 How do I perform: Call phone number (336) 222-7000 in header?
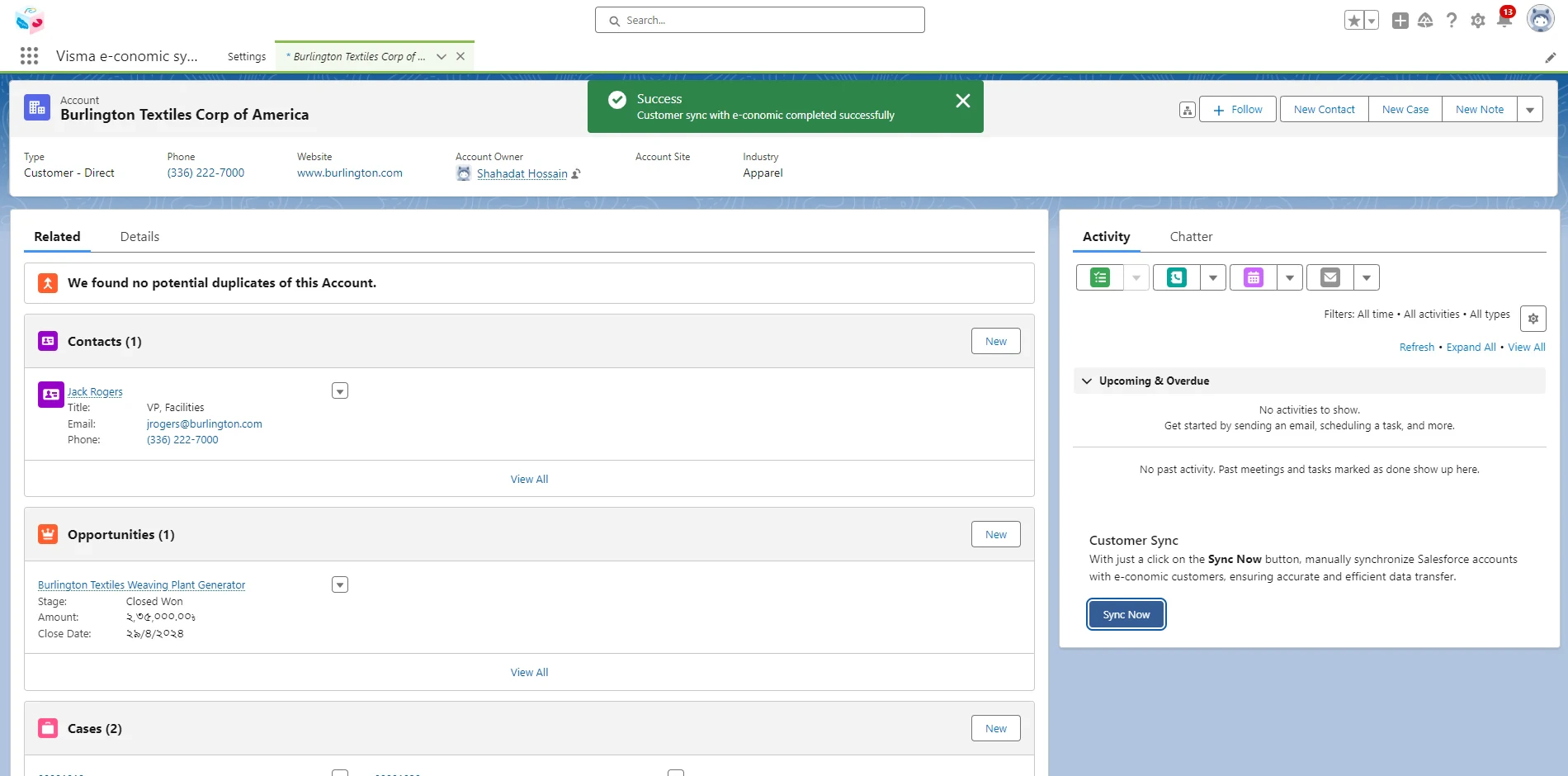pyautogui.click(x=205, y=173)
